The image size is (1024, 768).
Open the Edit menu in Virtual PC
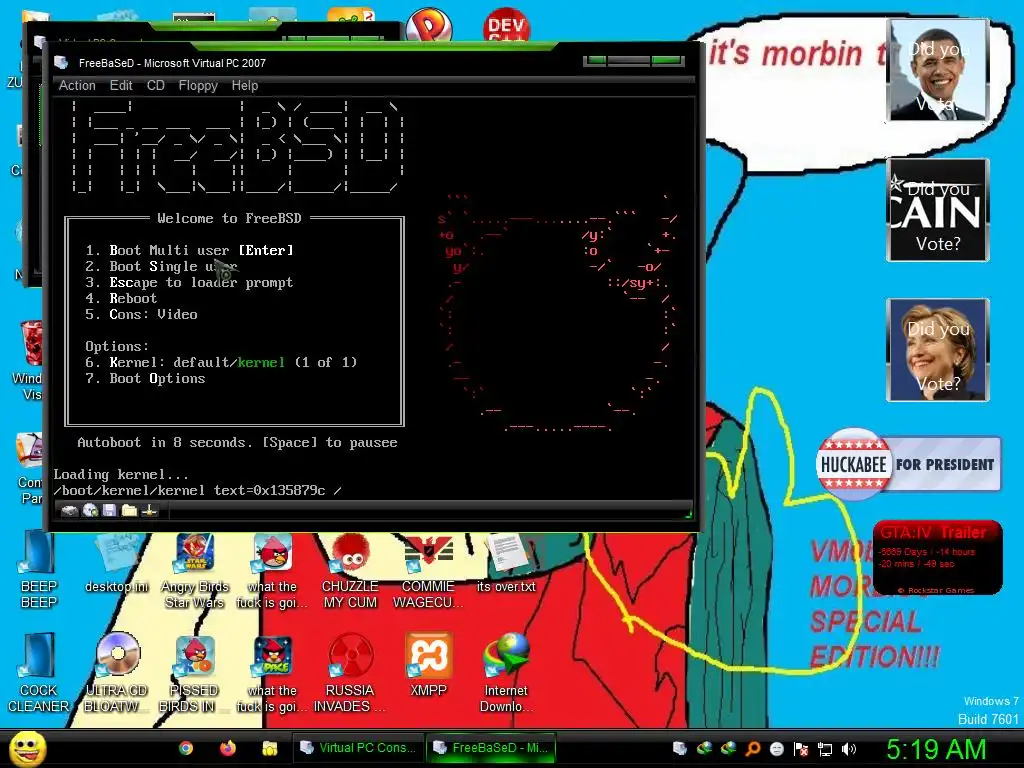point(121,86)
